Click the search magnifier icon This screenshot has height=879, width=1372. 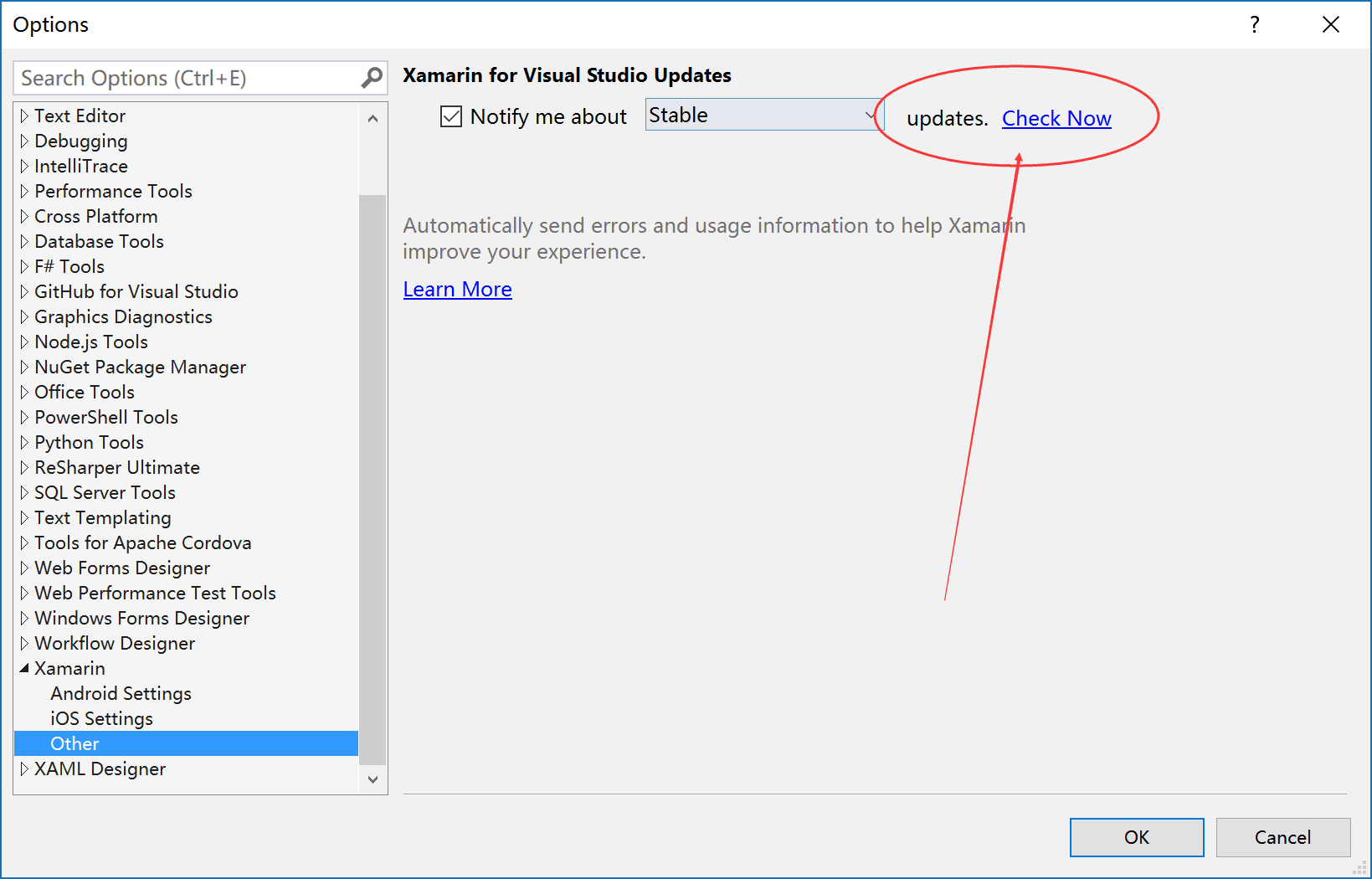click(x=372, y=78)
